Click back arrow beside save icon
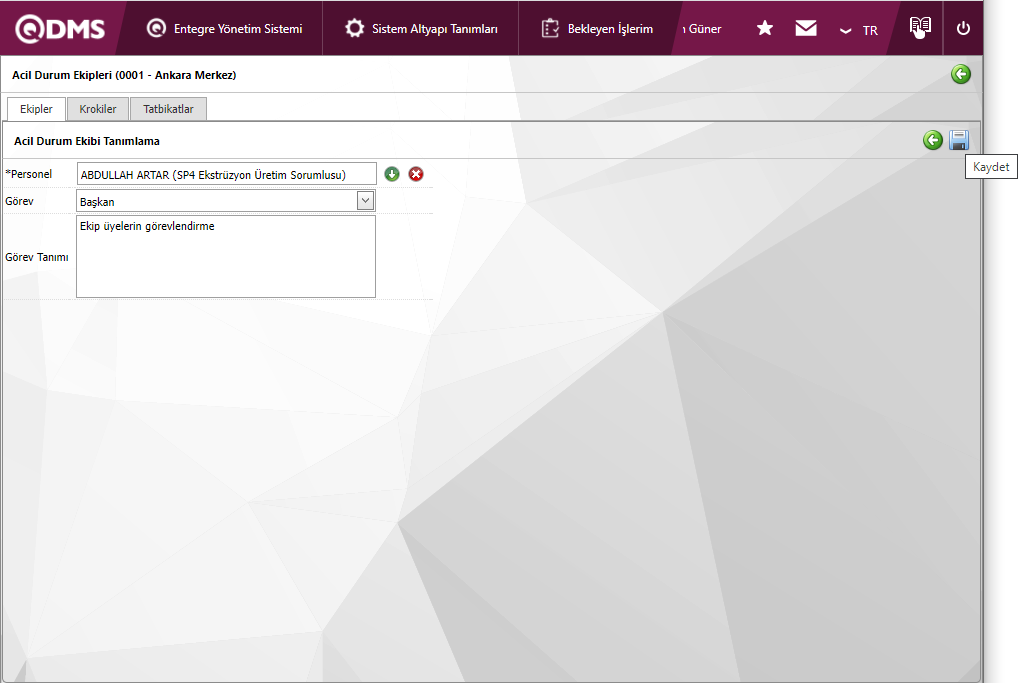The width and height of the screenshot is (1021, 683). [x=932, y=140]
